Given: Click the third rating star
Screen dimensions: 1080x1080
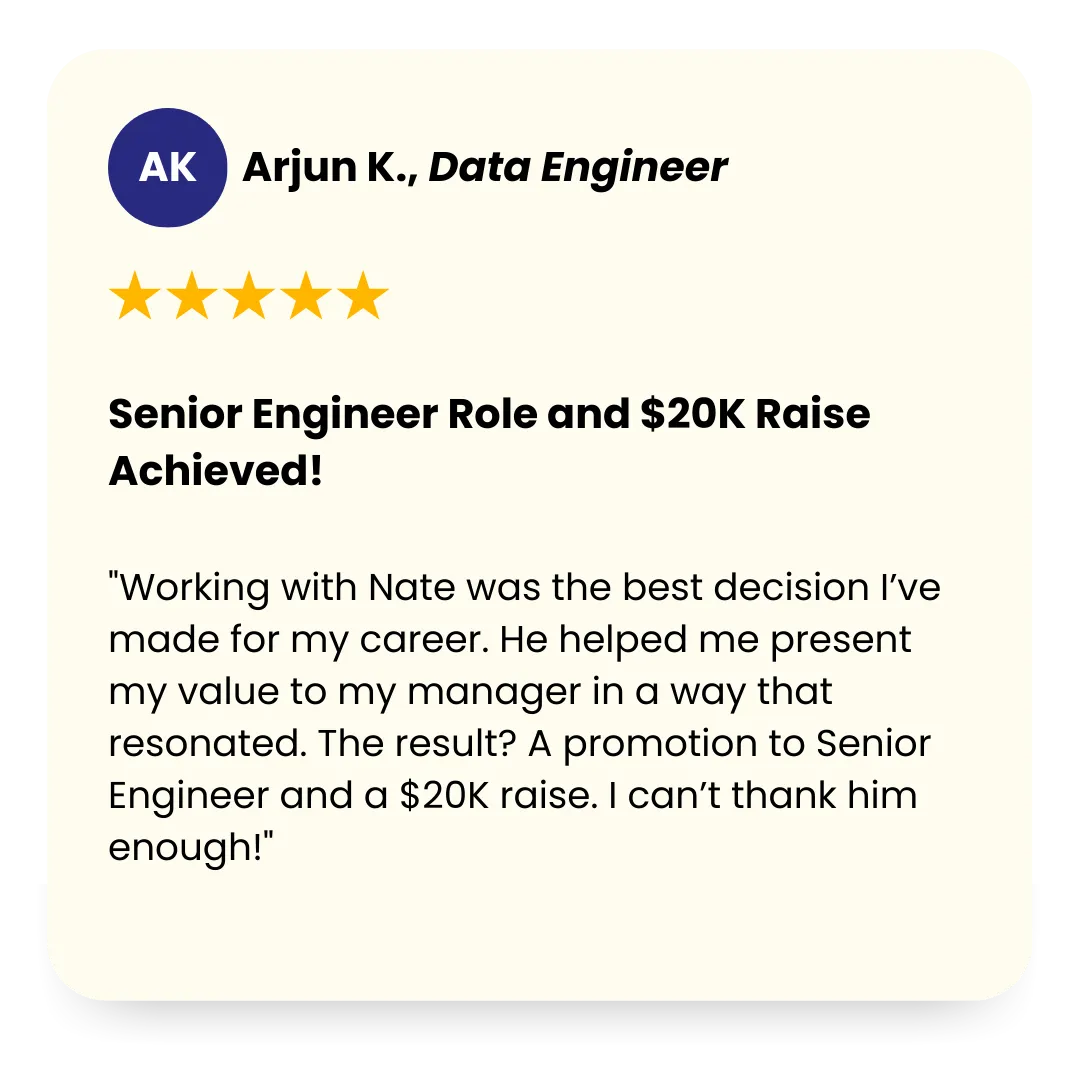Looking at the screenshot, I should click(x=249, y=295).
